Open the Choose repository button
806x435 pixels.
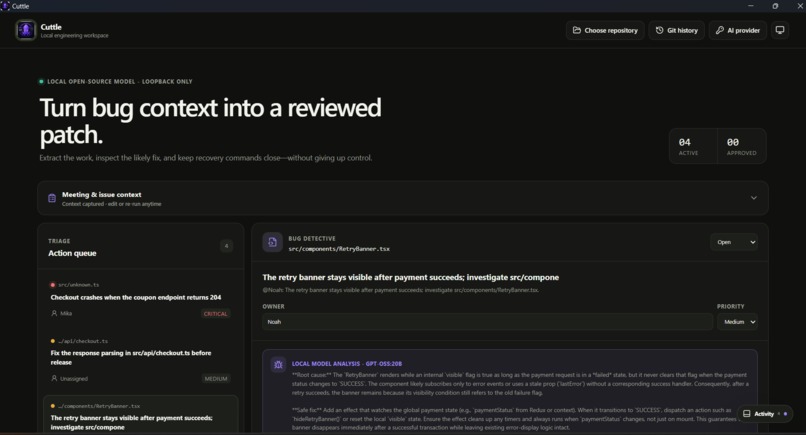click(x=605, y=30)
